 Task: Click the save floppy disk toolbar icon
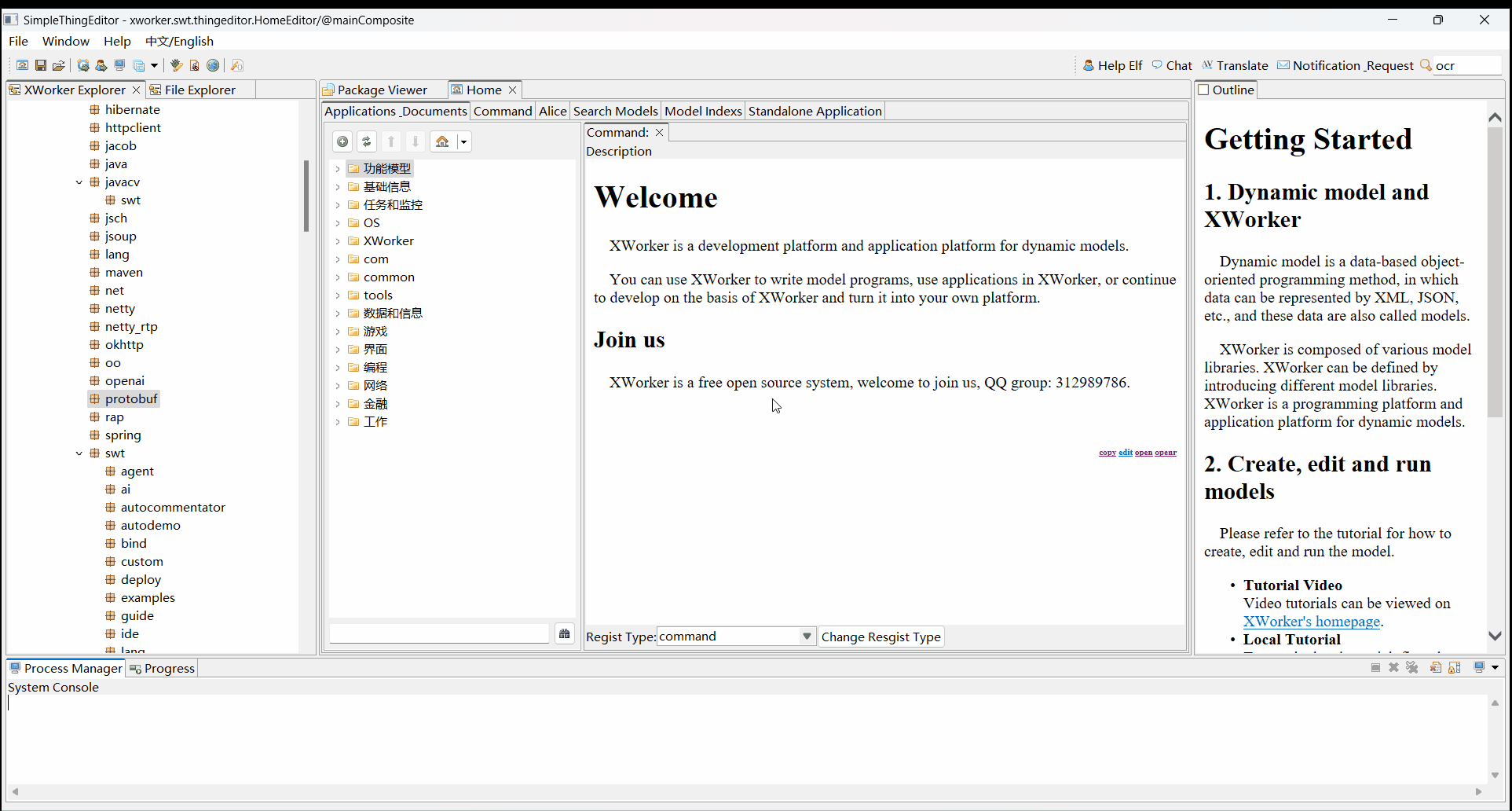[41, 65]
